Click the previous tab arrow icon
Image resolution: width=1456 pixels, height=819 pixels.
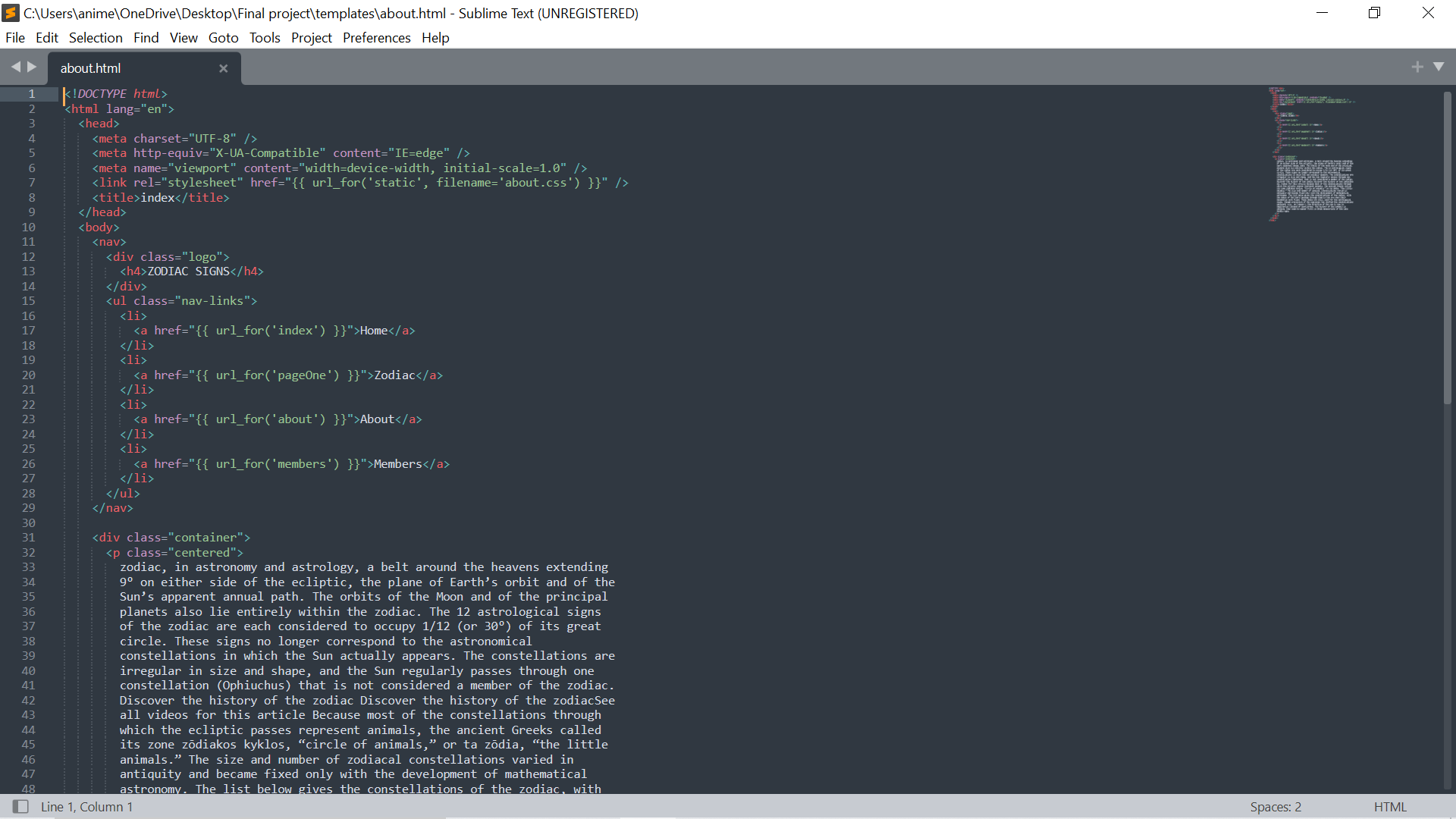point(15,67)
